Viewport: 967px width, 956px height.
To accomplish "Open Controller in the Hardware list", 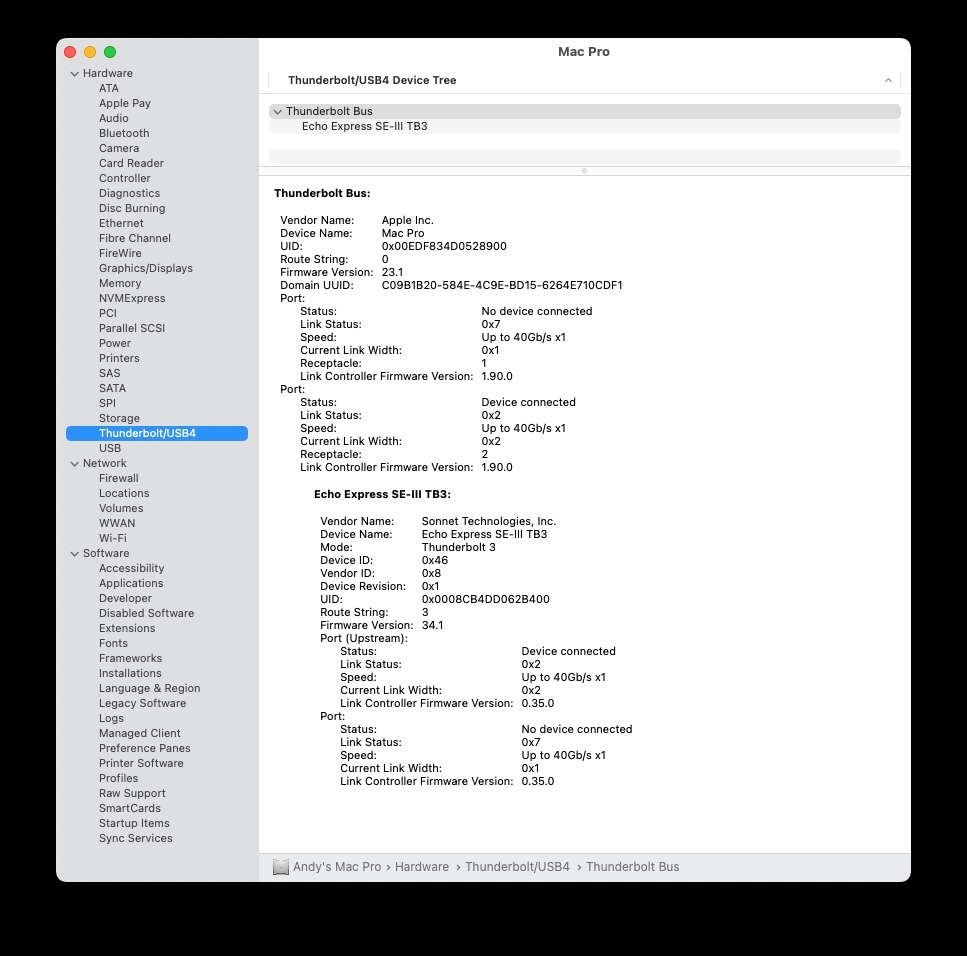I will tap(125, 178).
